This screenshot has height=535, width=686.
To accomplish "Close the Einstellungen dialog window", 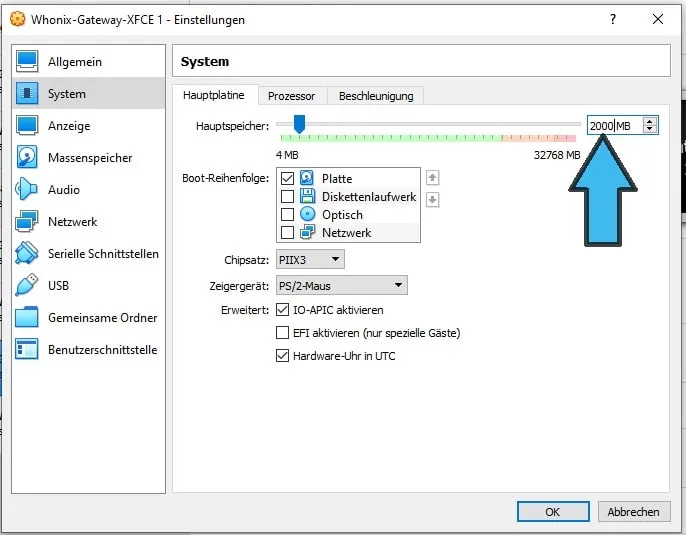I will point(658,19).
